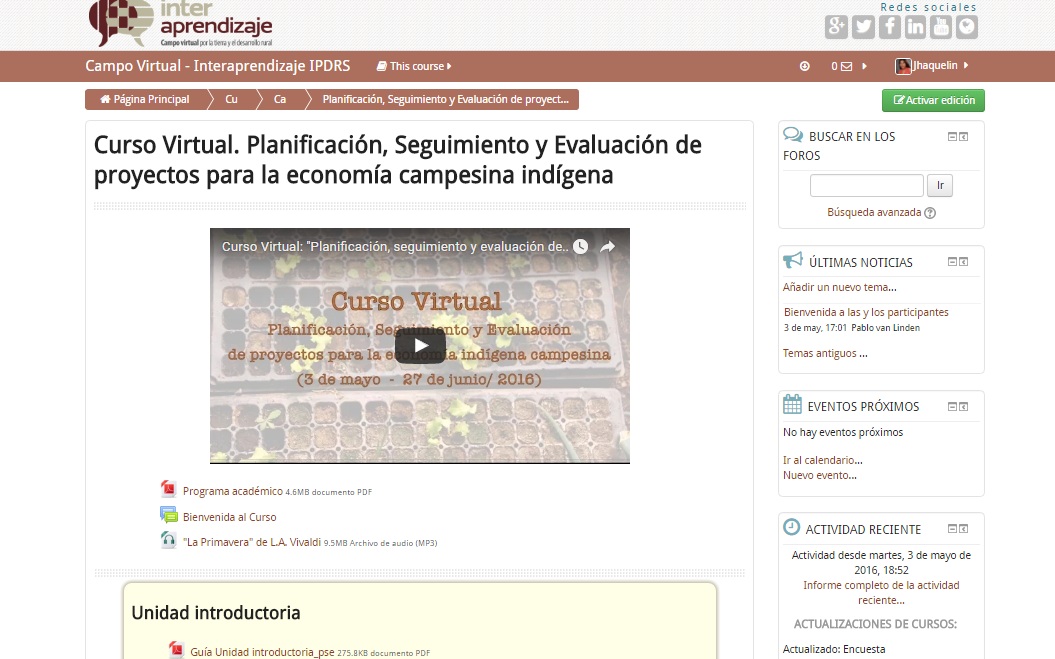The image size is (1055, 659).
Task: Click the Redes sociales label
Action: (929, 7)
